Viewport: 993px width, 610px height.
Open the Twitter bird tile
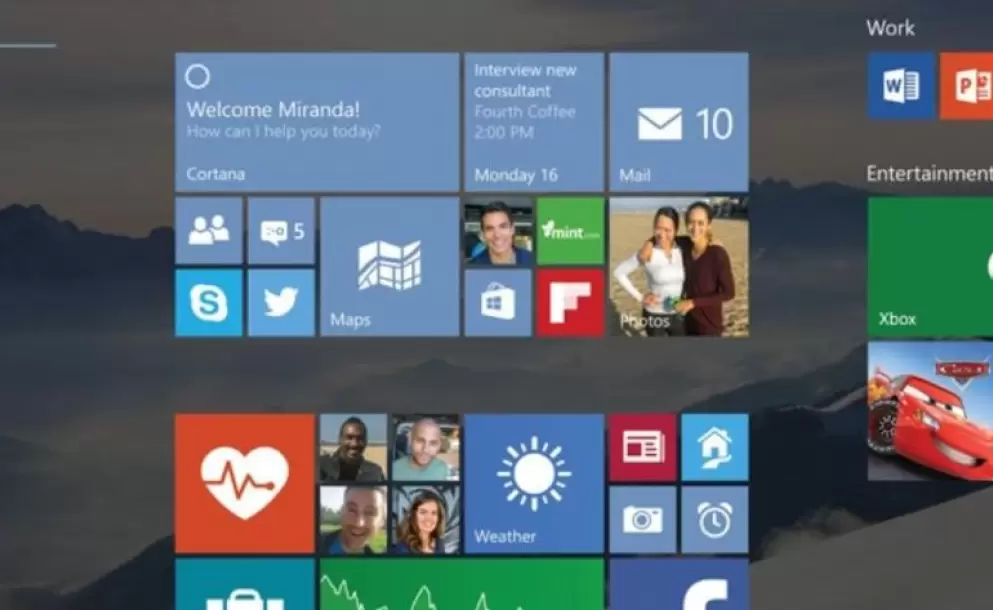tap(281, 303)
